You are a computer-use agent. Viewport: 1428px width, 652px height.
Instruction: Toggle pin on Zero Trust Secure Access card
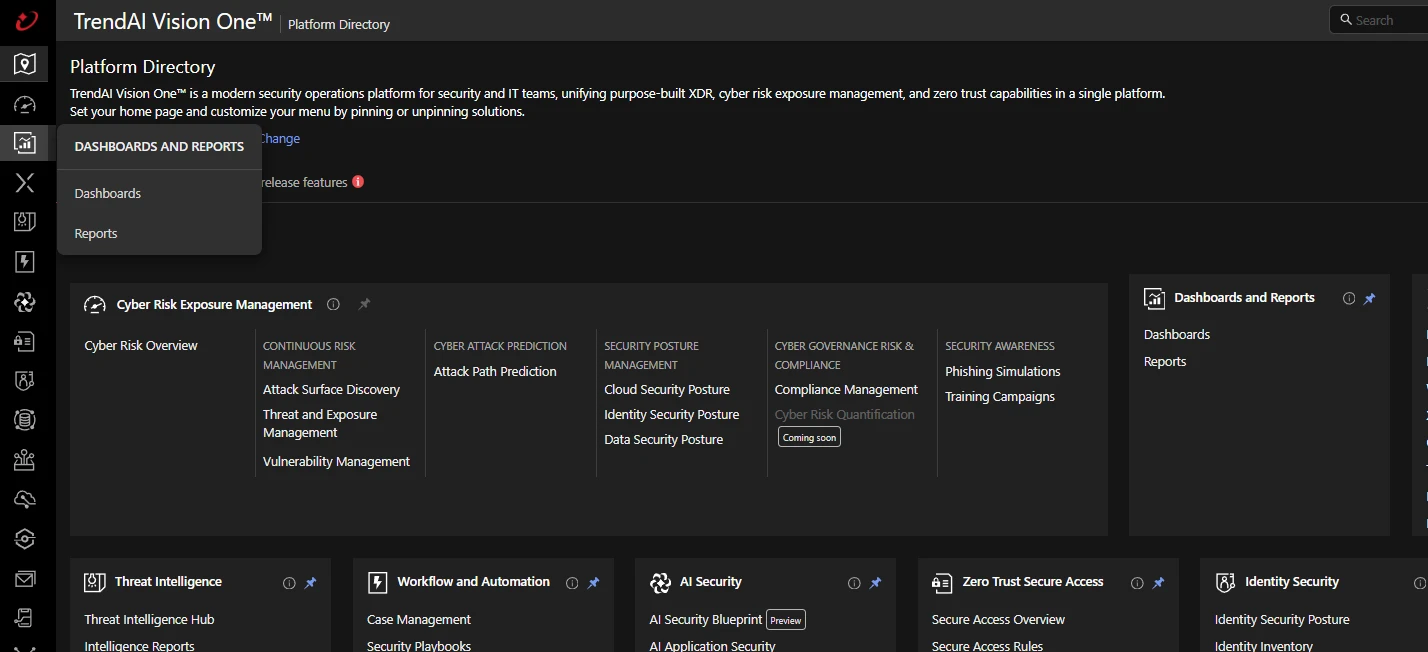(1158, 583)
